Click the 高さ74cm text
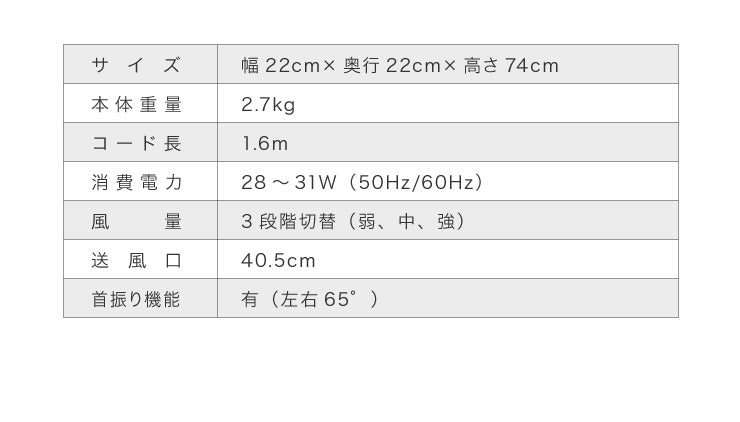The image size is (740, 422). pyautogui.click(x=511, y=65)
